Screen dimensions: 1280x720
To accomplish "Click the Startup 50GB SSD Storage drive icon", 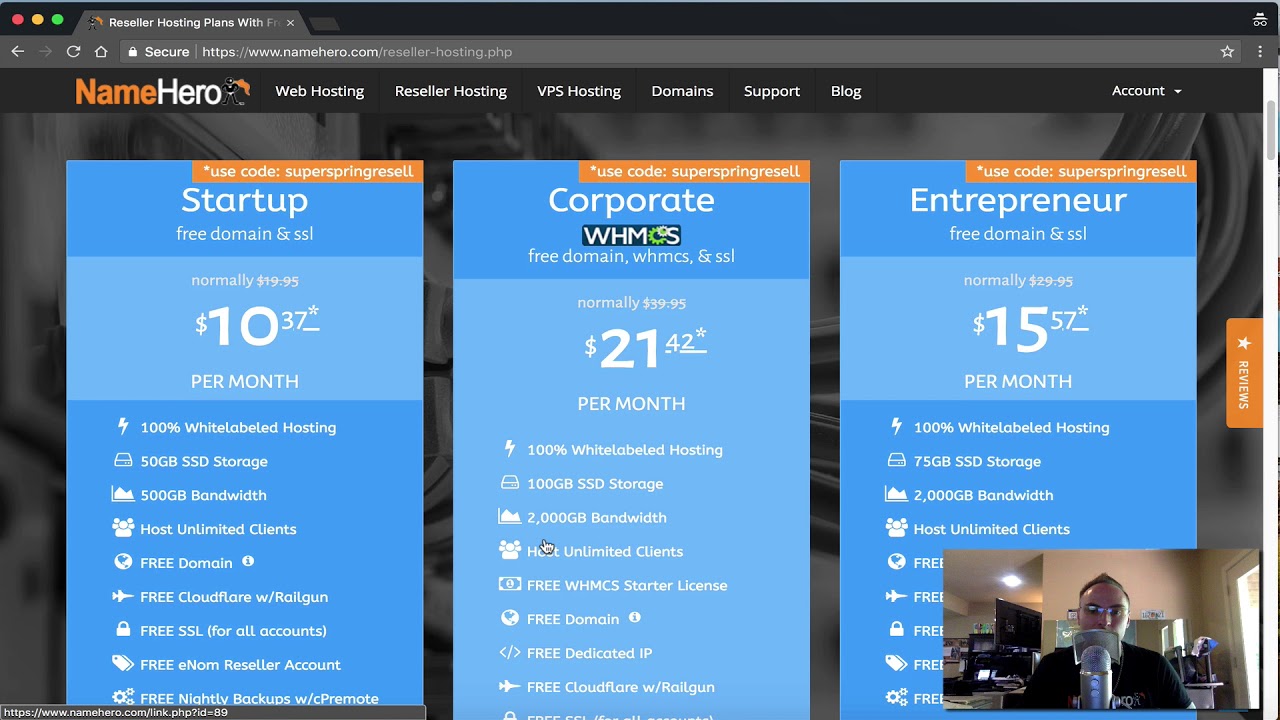I will [123, 461].
